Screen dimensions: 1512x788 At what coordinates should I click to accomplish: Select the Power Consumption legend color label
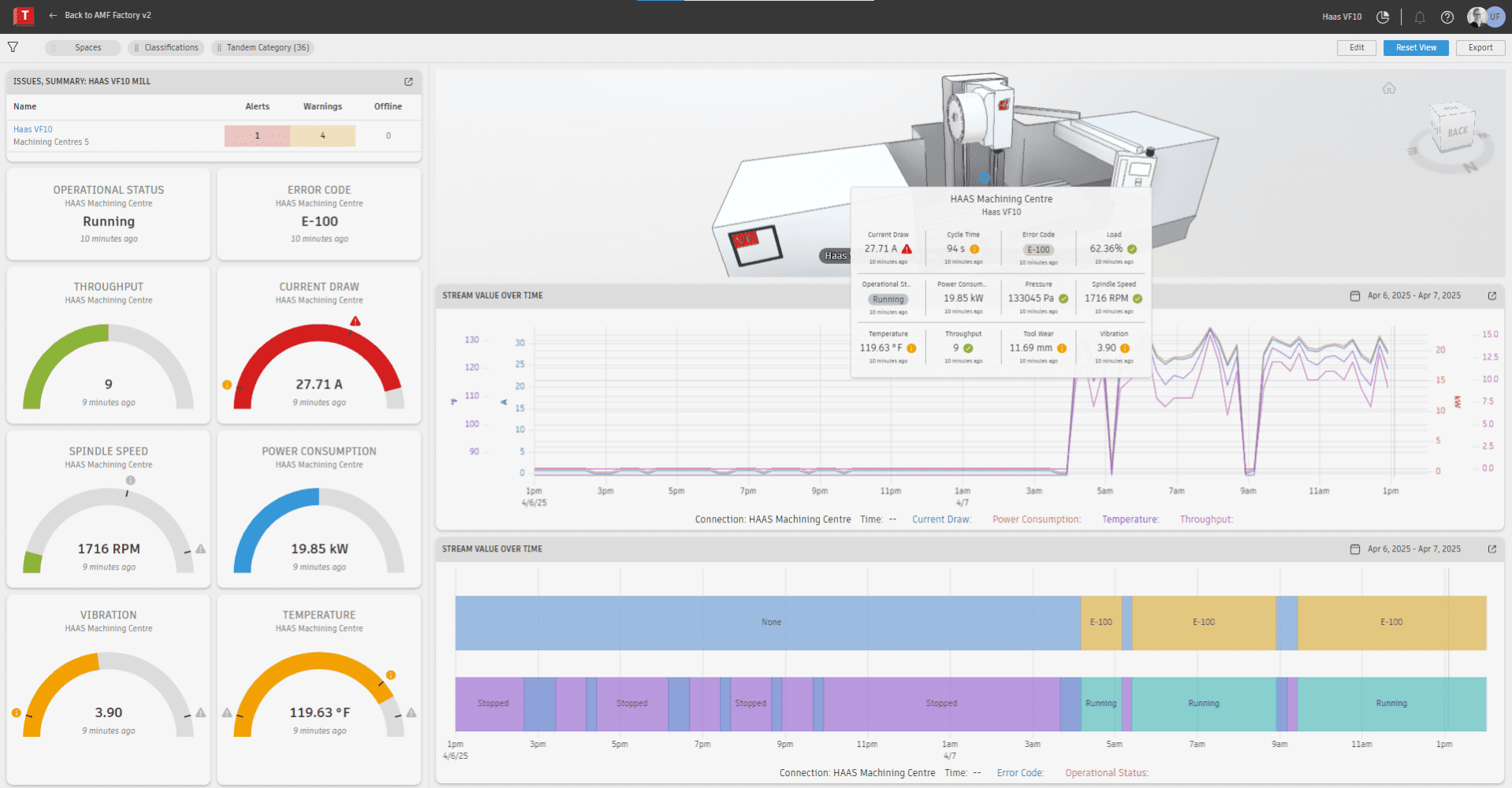[x=1037, y=519]
